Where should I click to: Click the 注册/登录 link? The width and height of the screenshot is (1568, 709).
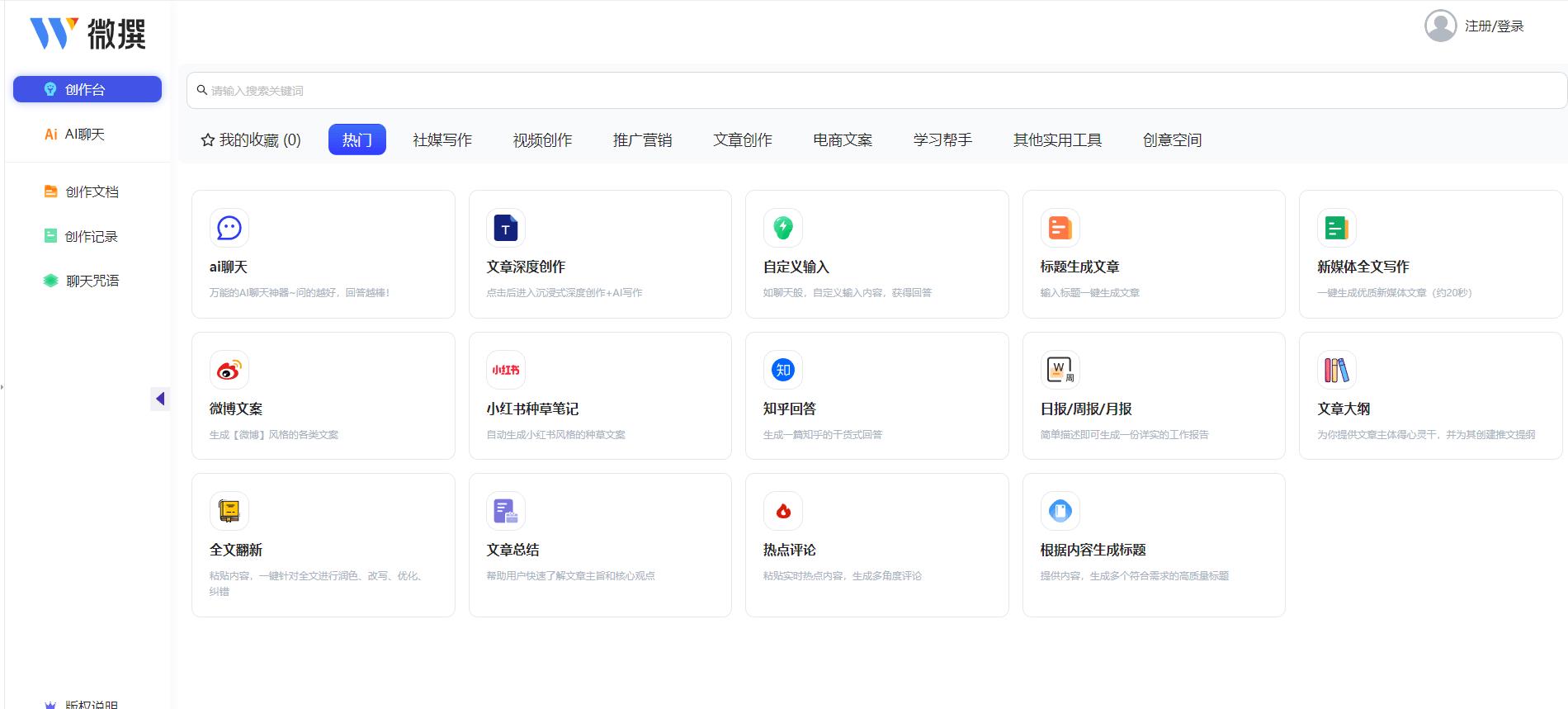click(1494, 26)
